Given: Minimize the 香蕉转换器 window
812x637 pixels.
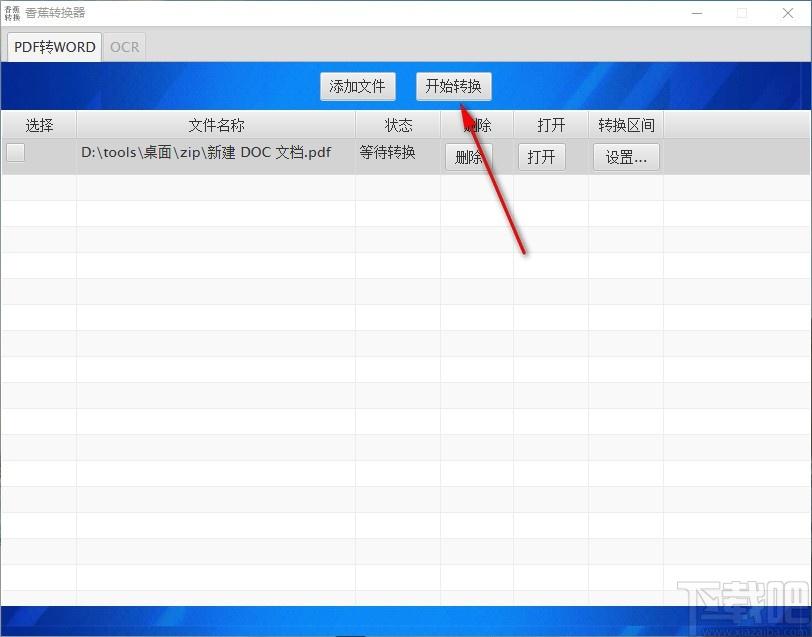Looking at the screenshot, I should pos(697,13).
